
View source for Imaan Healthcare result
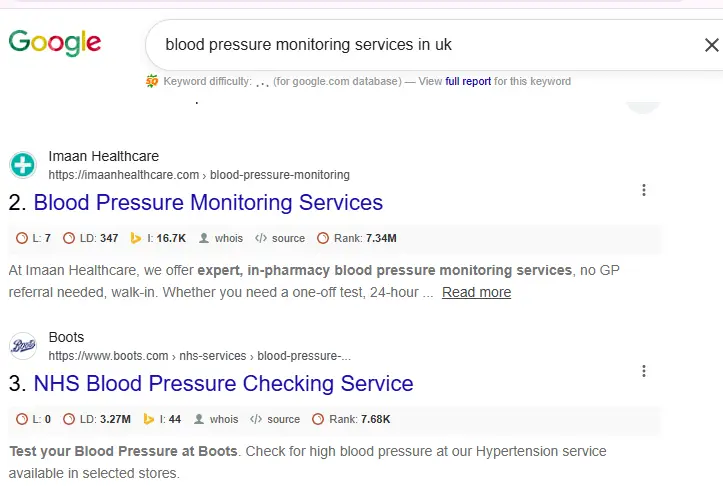pyautogui.click(x=280, y=238)
